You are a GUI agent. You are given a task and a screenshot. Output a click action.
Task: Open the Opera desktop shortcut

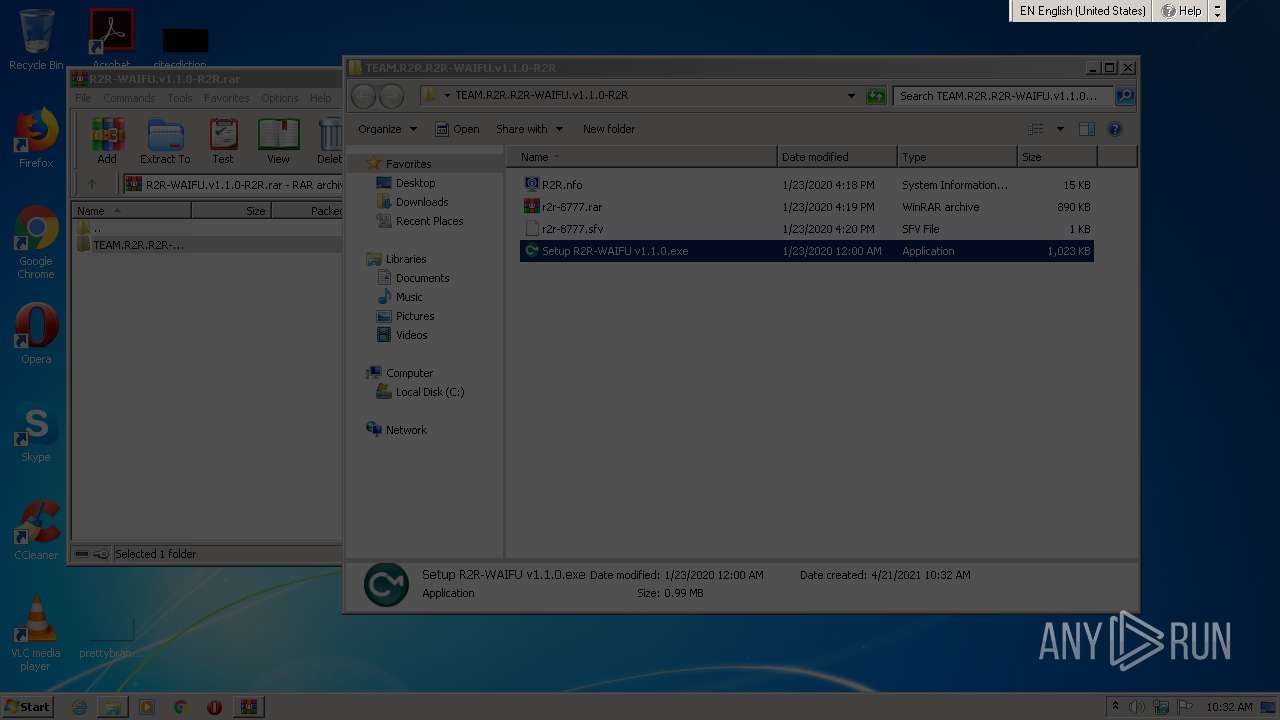click(x=36, y=334)
